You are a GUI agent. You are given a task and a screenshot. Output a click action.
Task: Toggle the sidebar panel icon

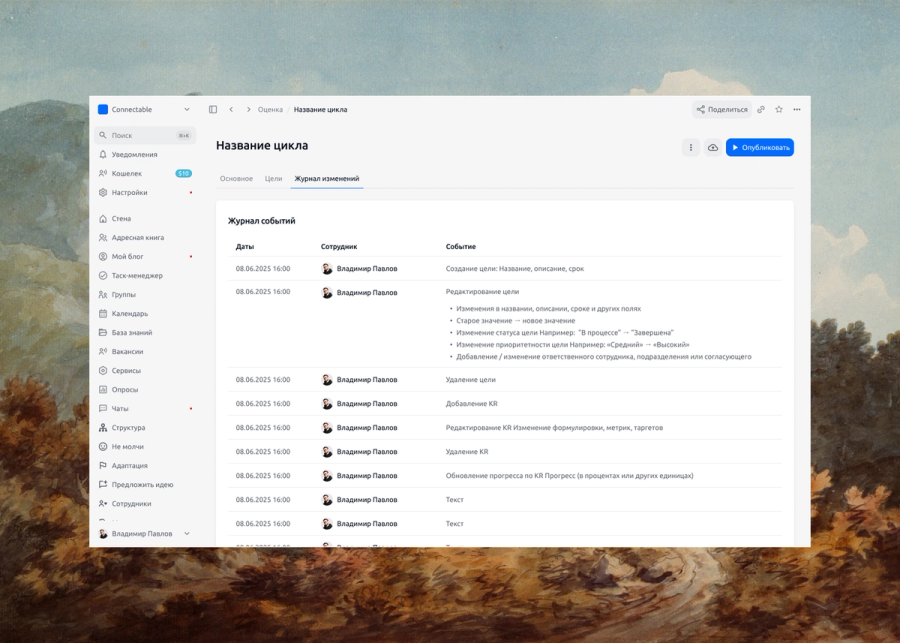pyautogui.click(x=213, y=109)
